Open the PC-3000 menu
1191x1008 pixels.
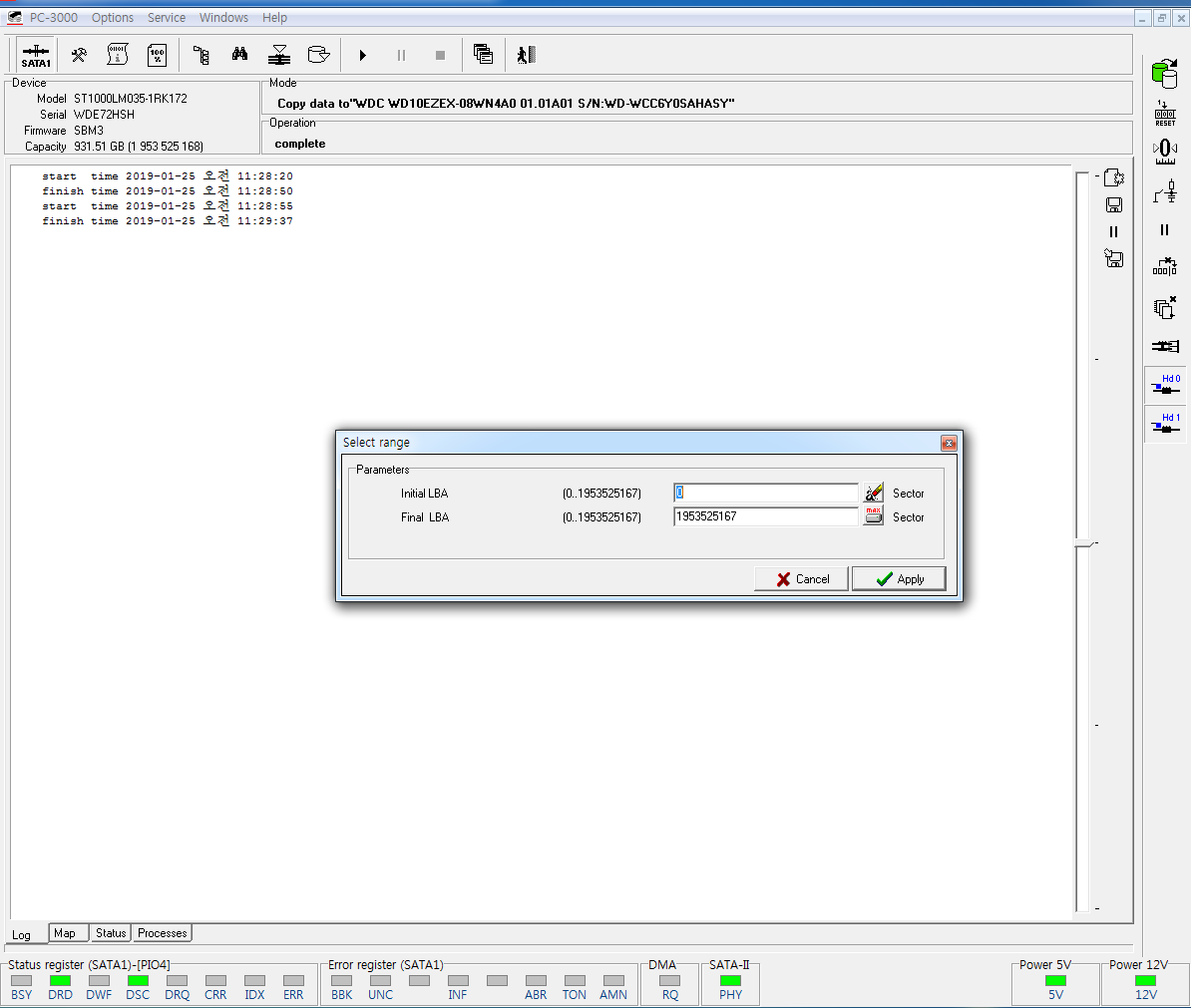53,18
